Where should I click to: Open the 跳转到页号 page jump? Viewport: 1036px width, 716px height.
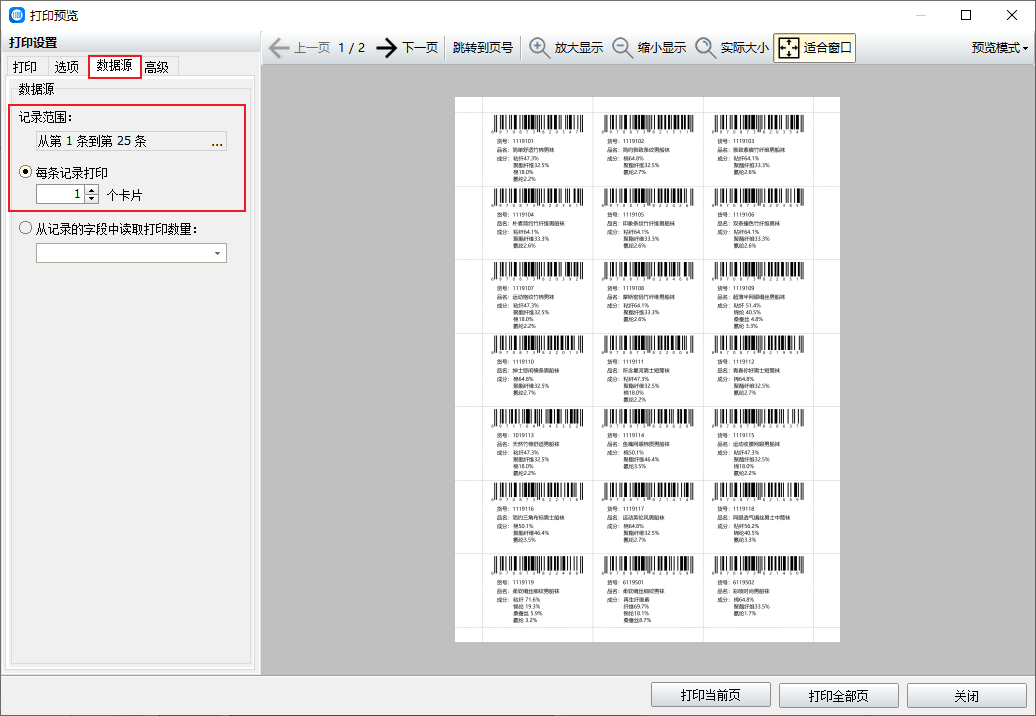483,48
